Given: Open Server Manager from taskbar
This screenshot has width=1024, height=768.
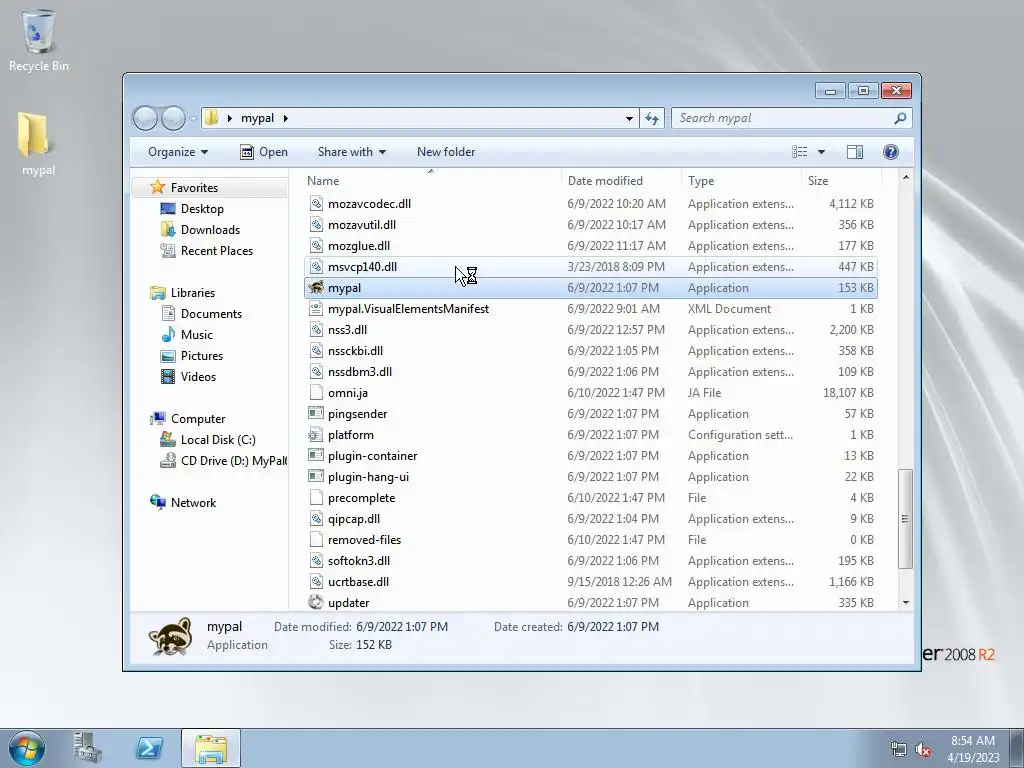Looking at the screenshot, I should 87,748.
